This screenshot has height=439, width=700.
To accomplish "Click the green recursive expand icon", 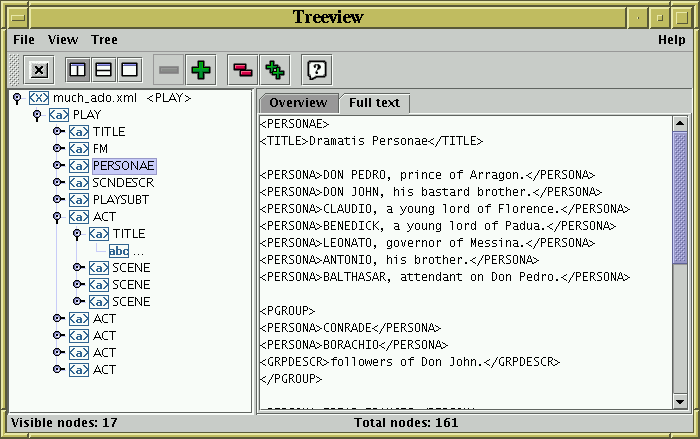I will point(274,70).
